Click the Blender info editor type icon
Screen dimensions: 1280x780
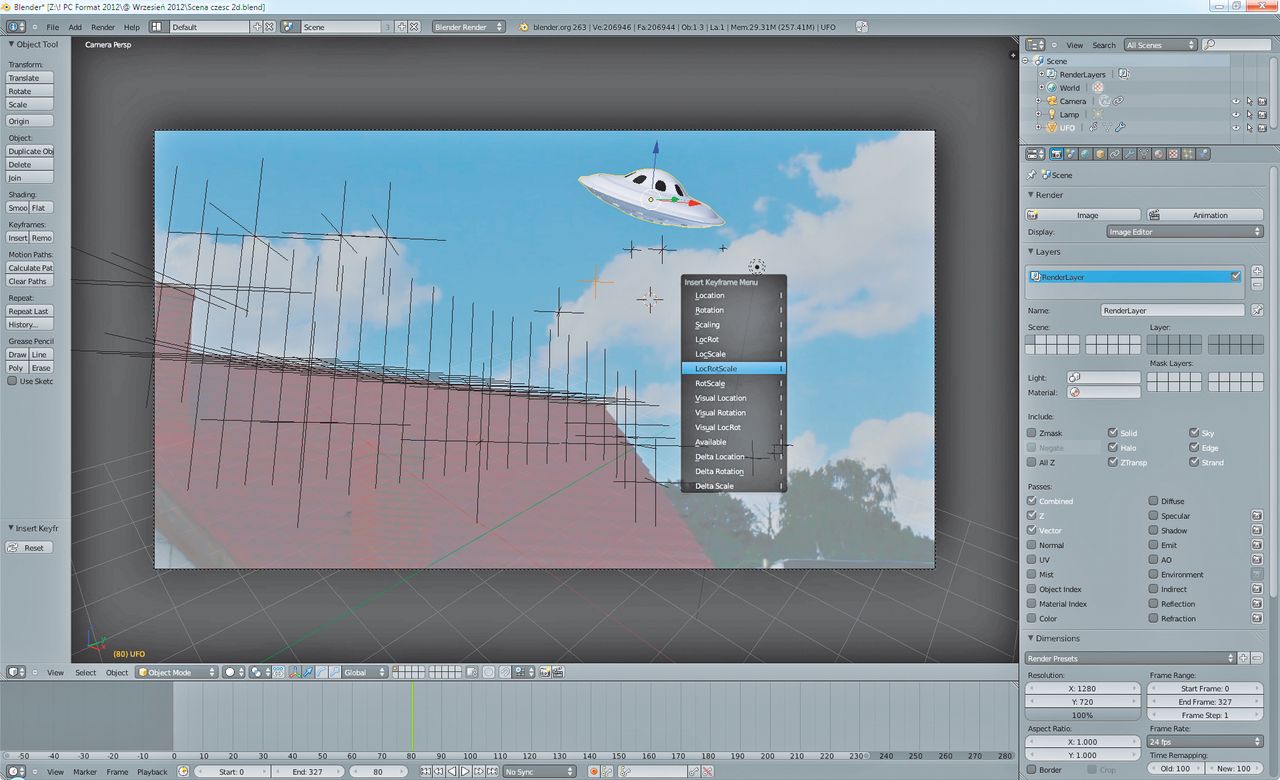(13, 27)
